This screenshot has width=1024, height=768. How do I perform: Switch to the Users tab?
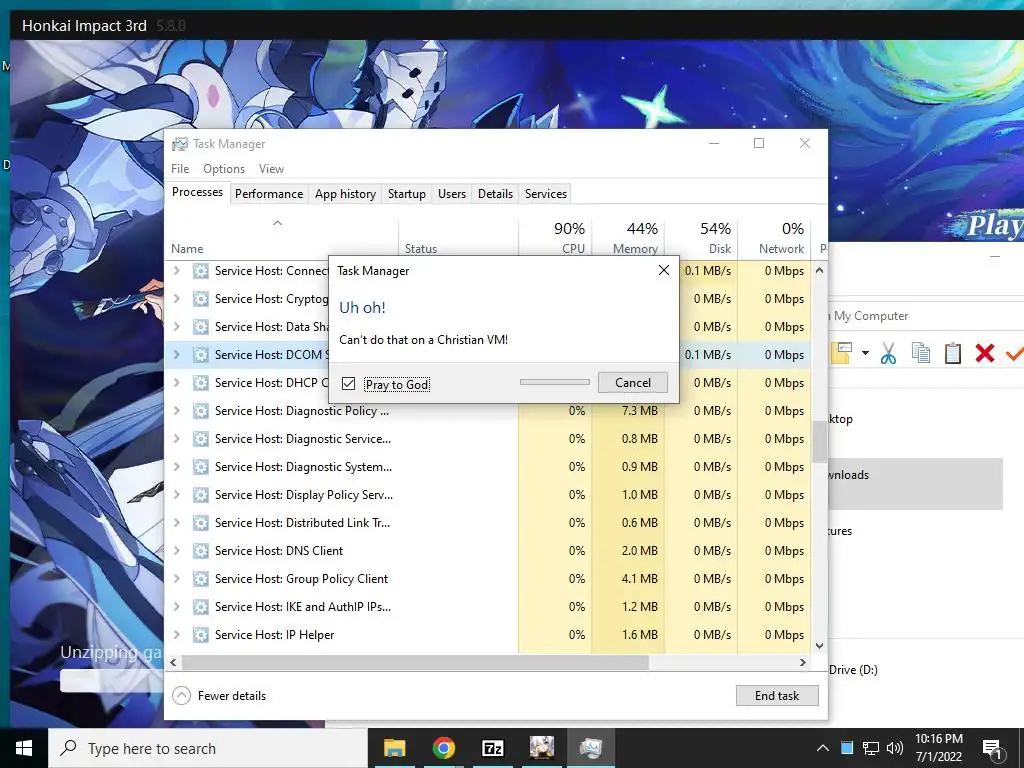pos(452,194)
